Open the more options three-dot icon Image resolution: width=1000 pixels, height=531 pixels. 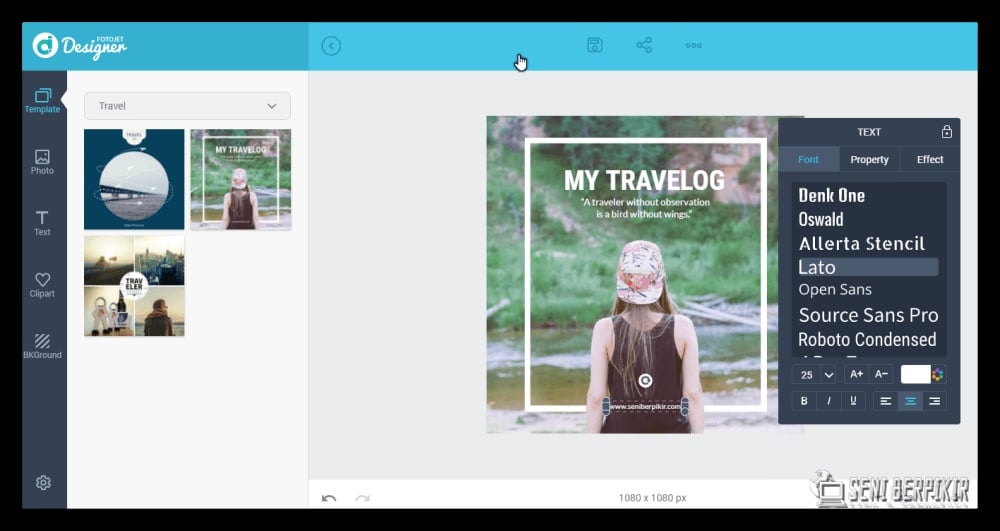(x=694, y=45)
